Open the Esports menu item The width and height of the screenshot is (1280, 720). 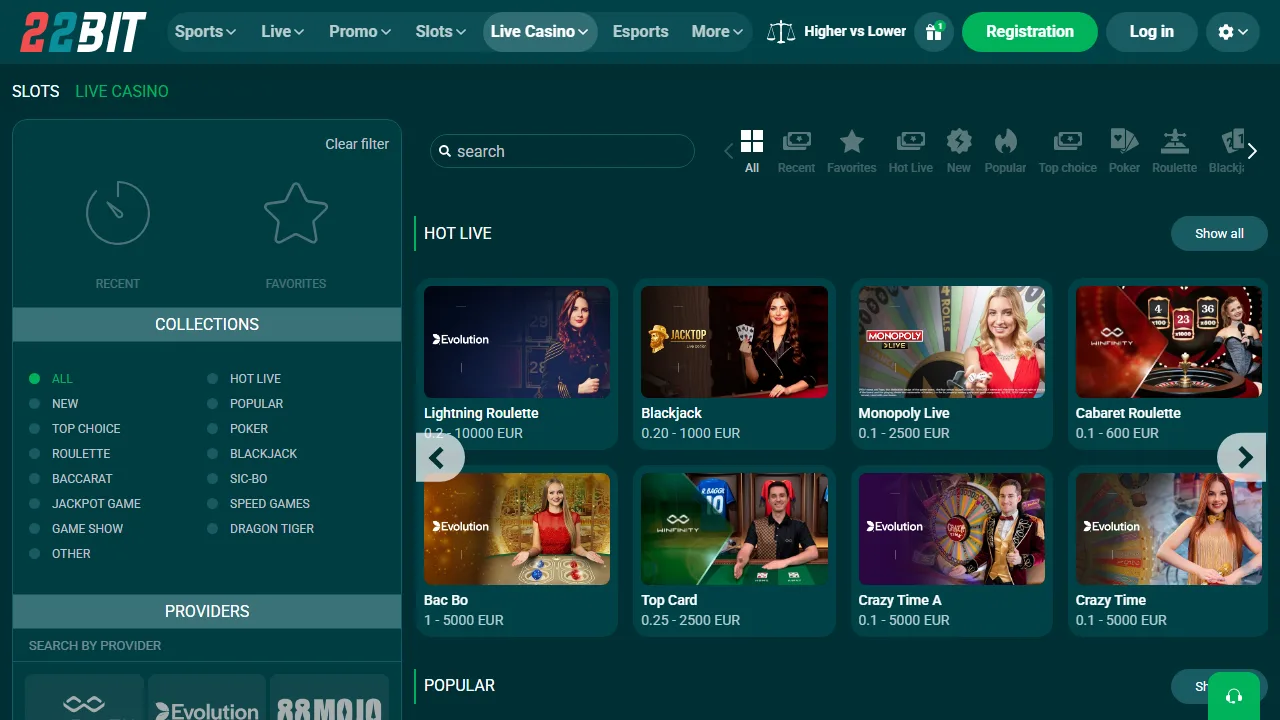pos(640,32)
